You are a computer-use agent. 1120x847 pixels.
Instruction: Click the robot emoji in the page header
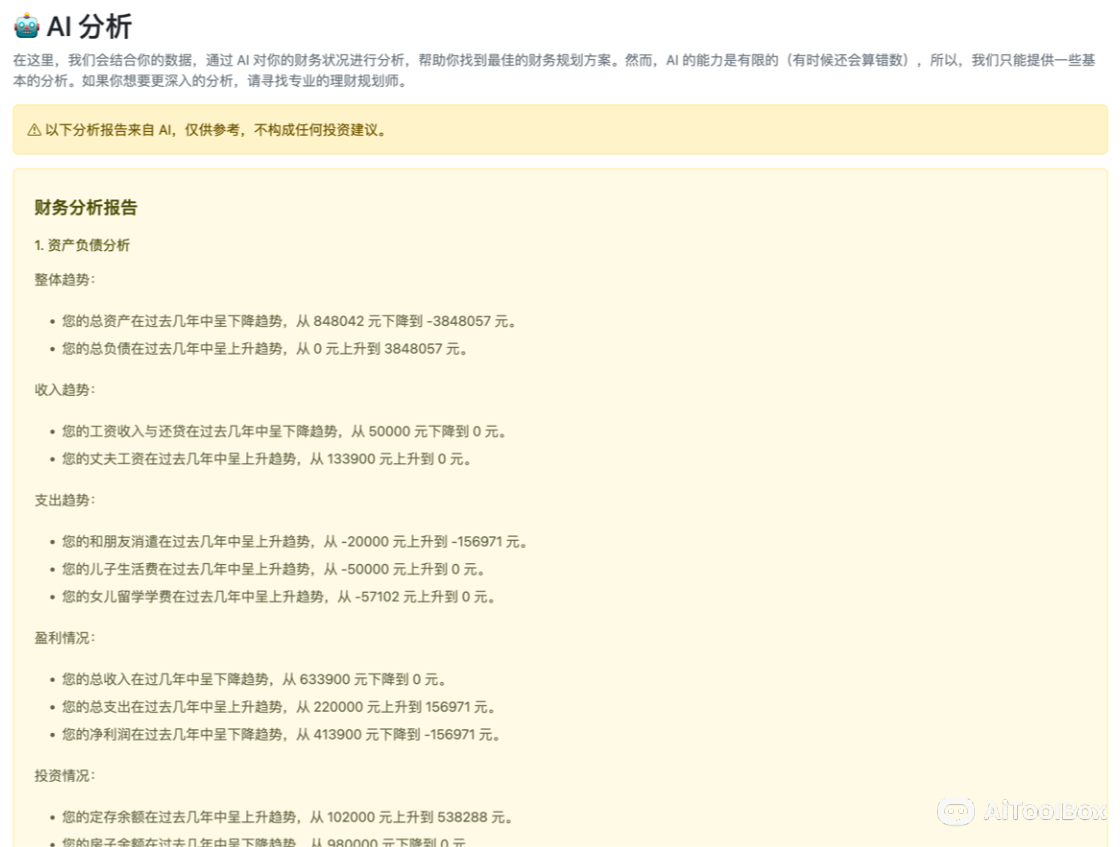click(x=28, y=27)
